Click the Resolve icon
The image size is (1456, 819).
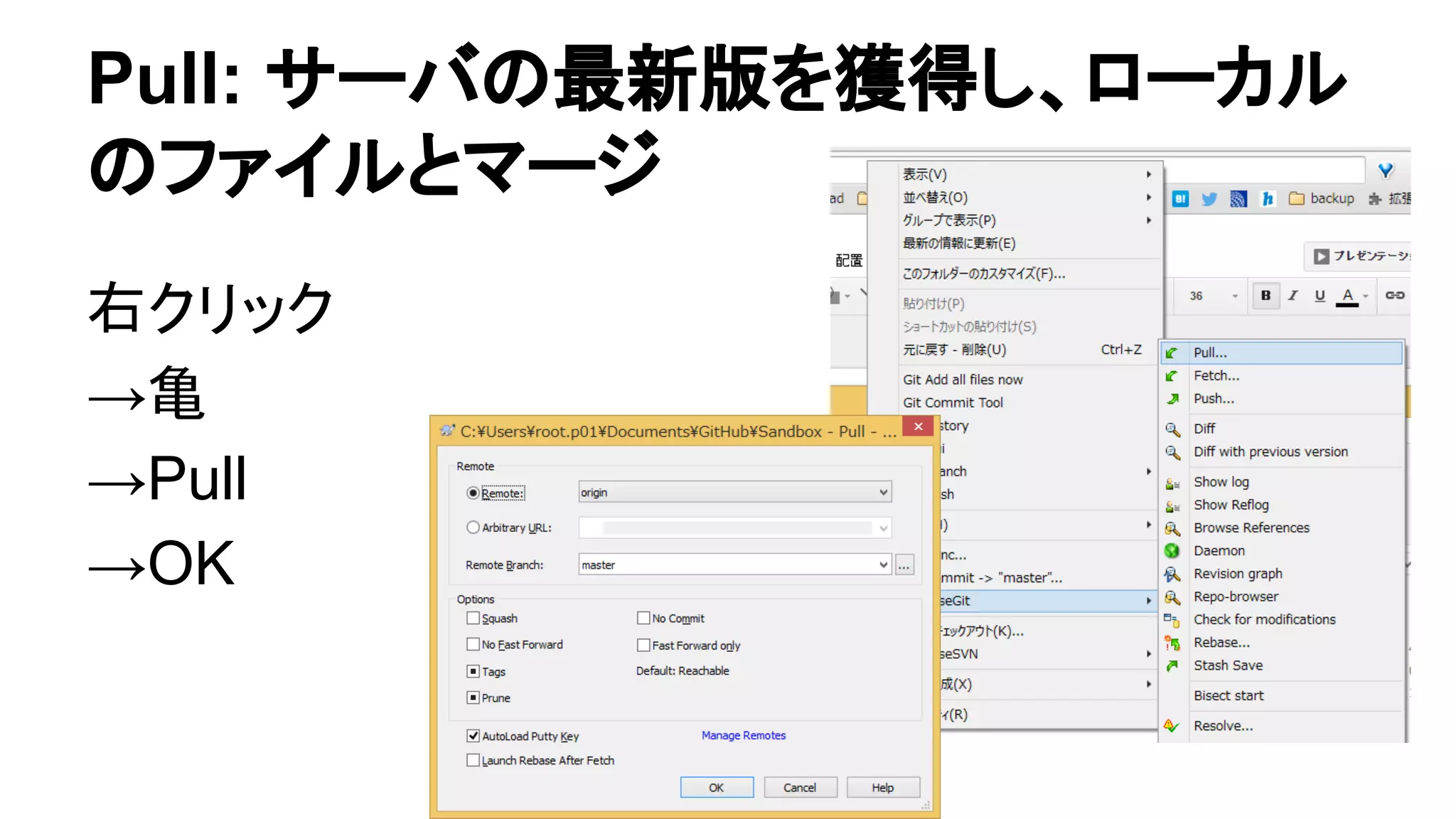(x=1172, y=726)
